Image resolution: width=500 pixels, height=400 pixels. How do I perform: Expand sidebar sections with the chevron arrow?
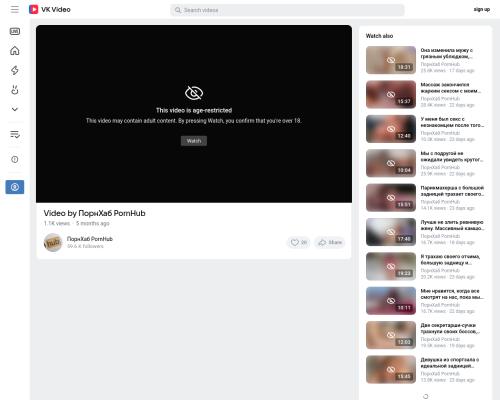click(15, 109)
